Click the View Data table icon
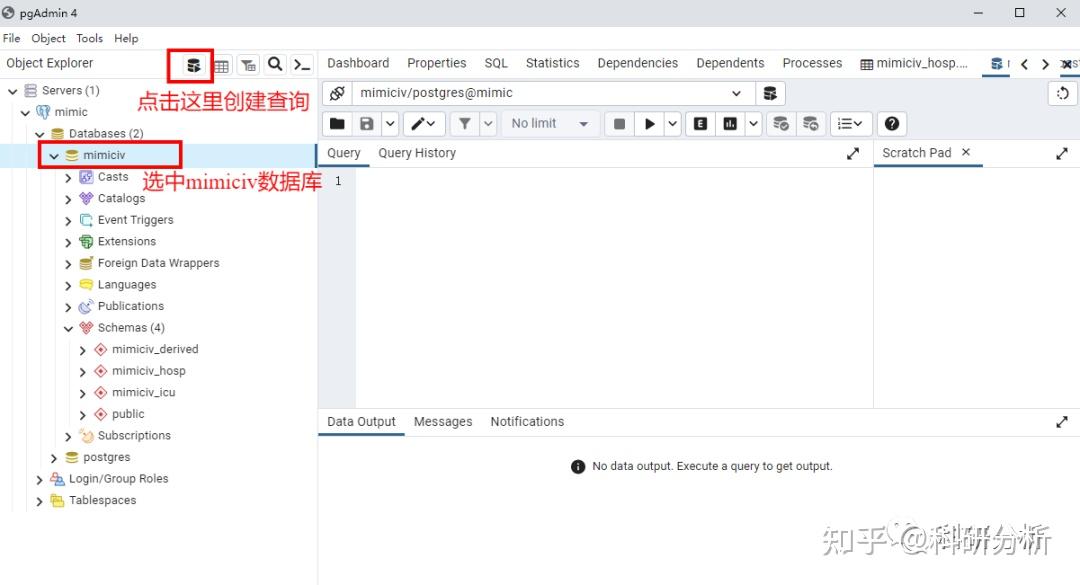1080x585 pixels. 221,65
